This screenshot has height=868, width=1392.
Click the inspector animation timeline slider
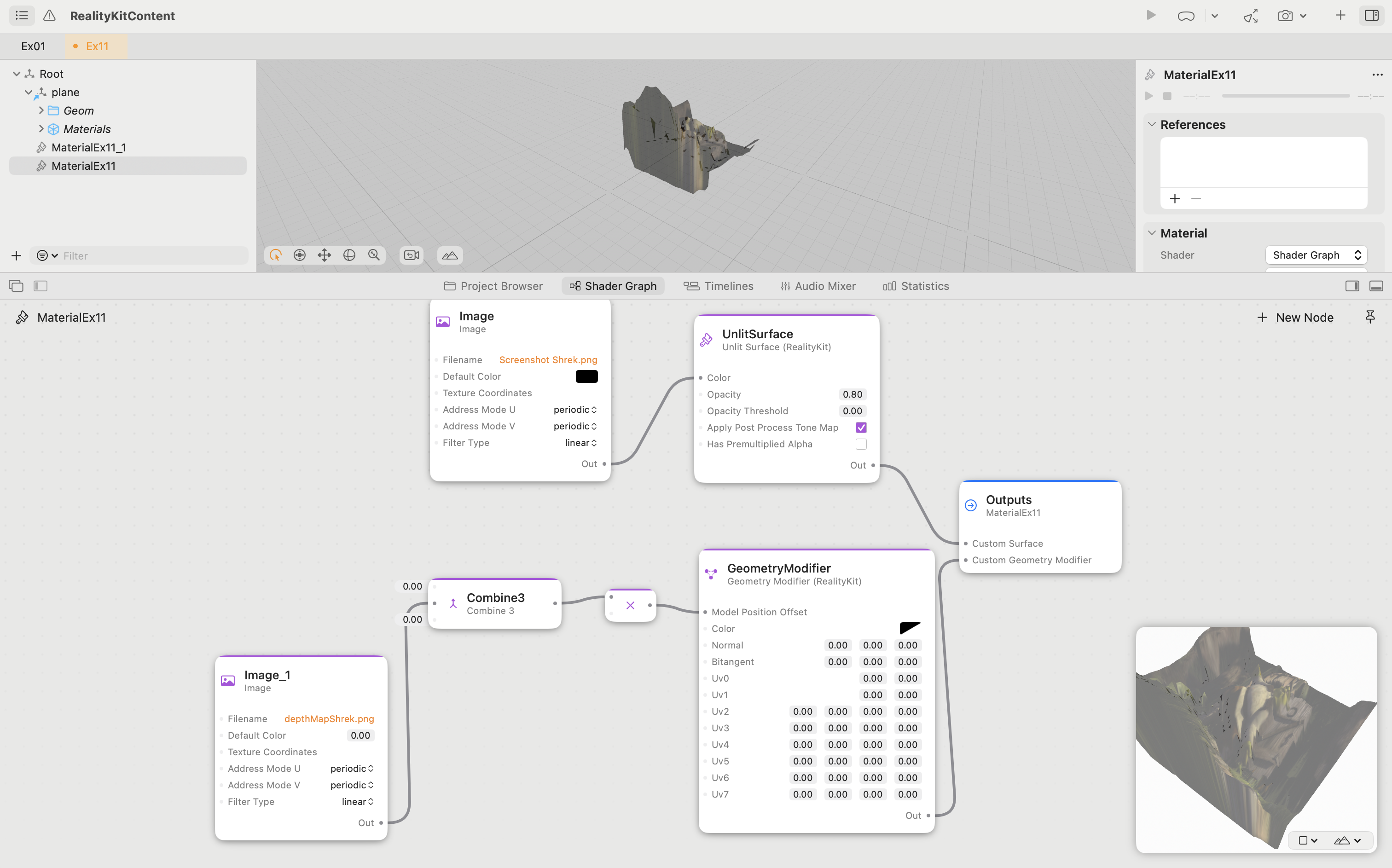coord(1285,96)
